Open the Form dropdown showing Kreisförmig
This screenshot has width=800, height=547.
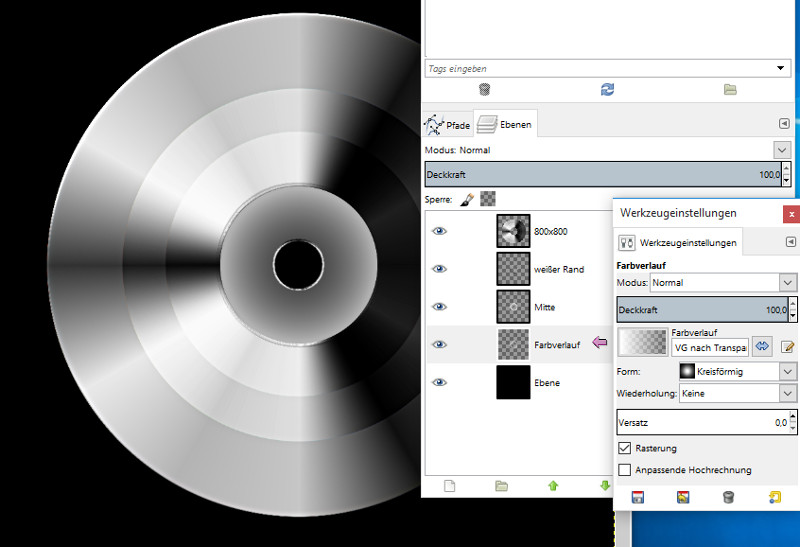[737, 371]
